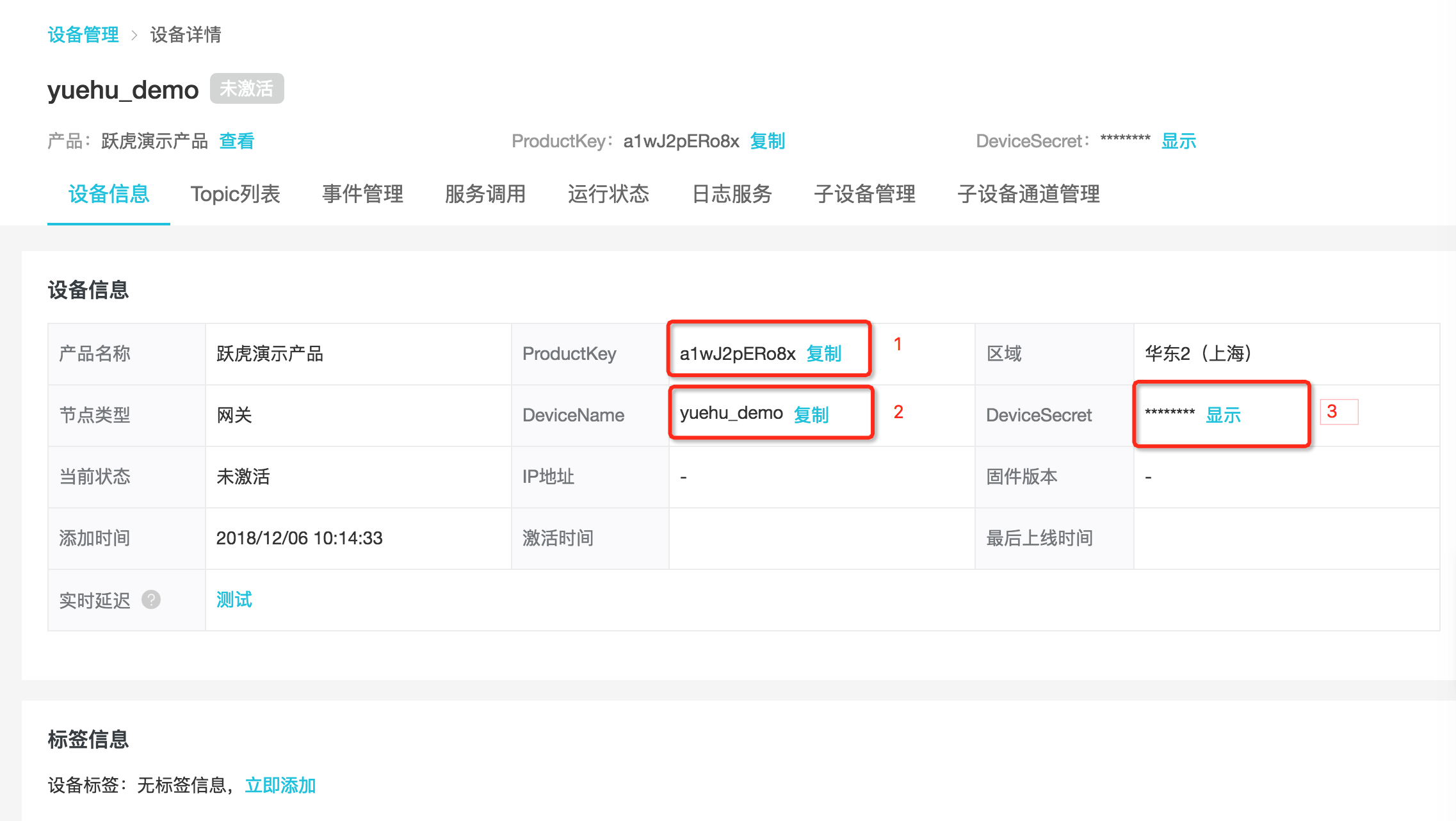This screenshot has width=1456, height=821.
Task: Switch to 子设备管理 tab
Action: [864, 194]
